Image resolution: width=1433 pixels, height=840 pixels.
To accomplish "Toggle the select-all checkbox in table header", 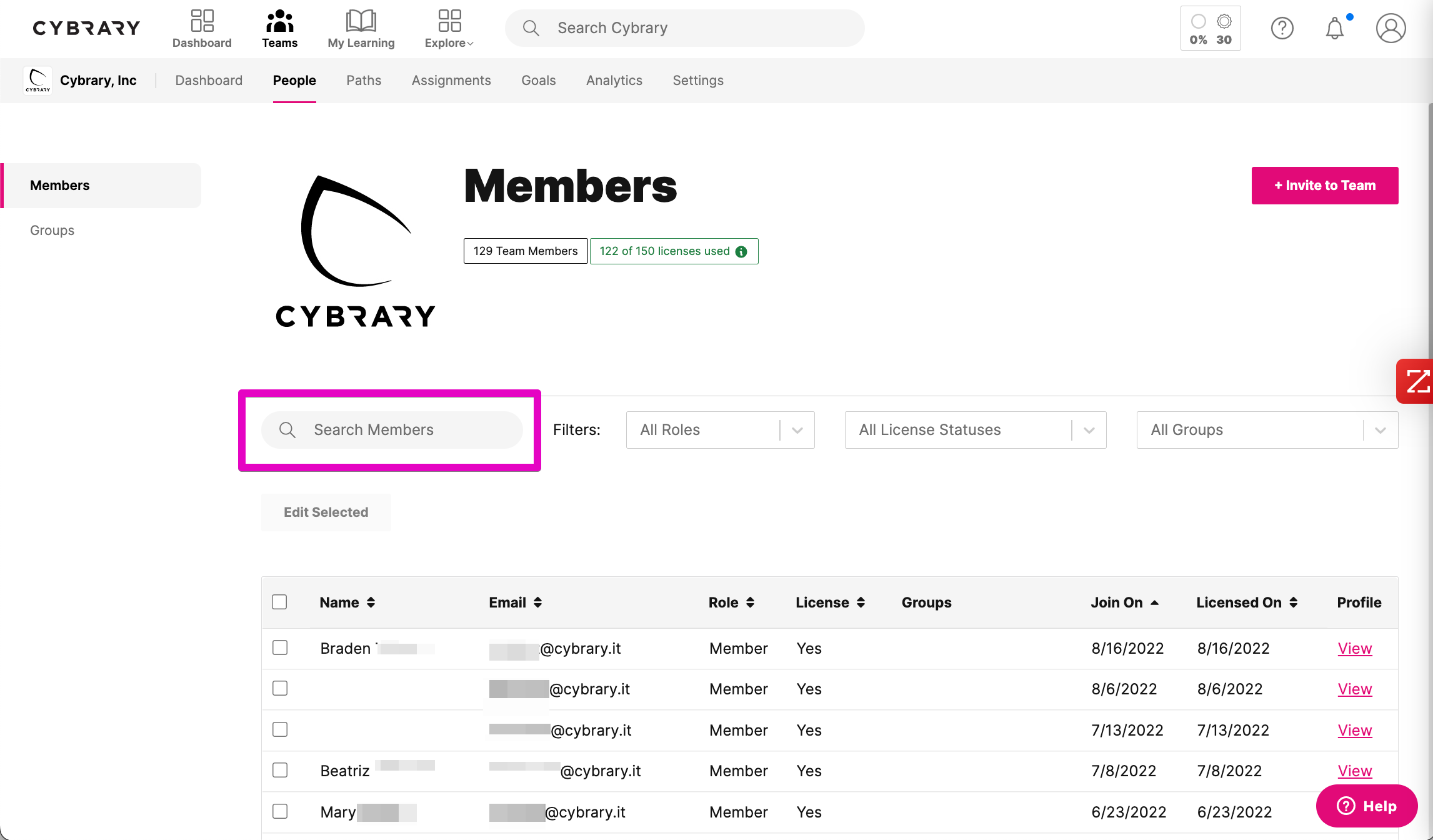I will tap(279, 602).
